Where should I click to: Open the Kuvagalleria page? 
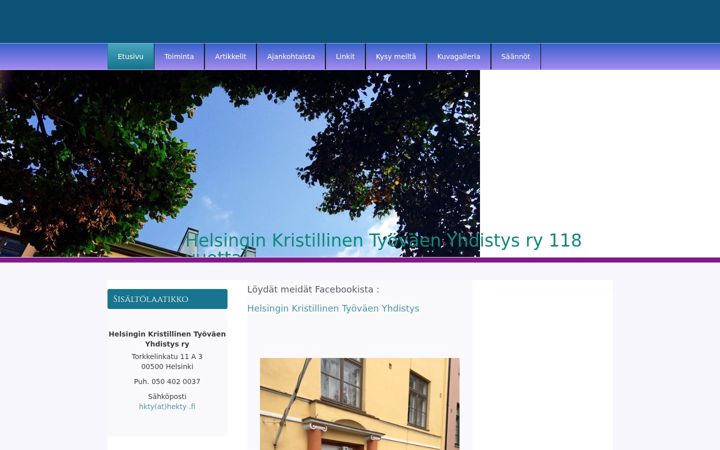click(458, 56)
